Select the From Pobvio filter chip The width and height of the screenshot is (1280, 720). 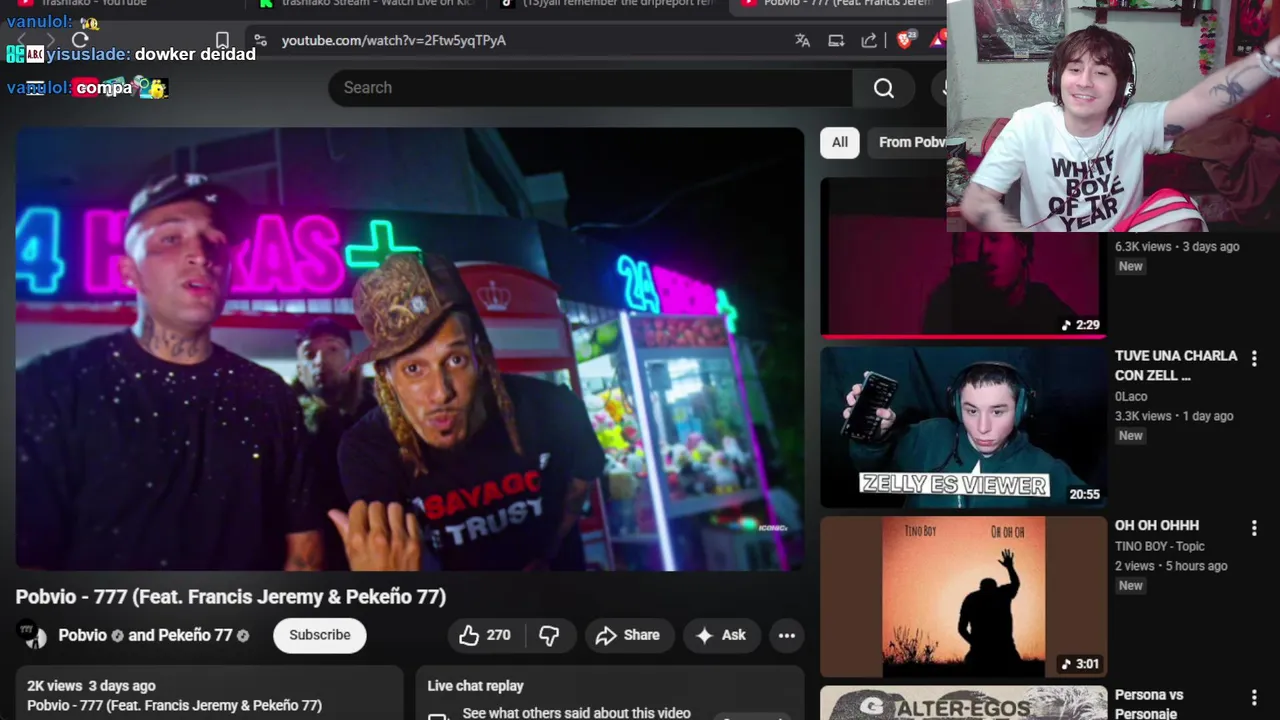click(908, 143)
